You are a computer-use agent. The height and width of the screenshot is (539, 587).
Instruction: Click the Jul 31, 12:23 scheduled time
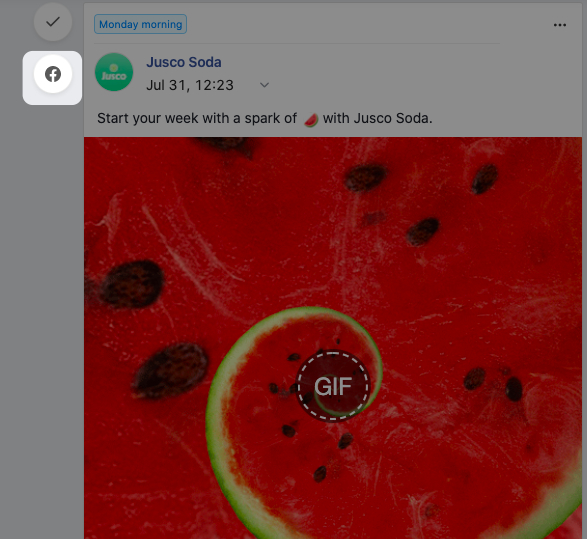[190, 85]
